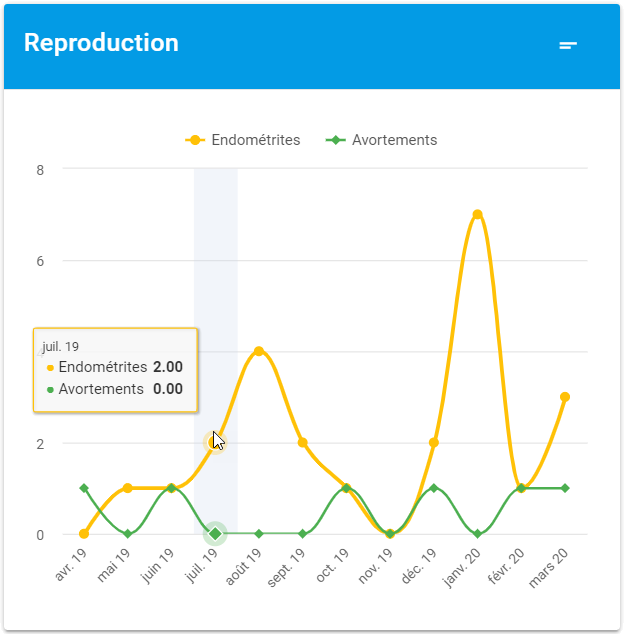Click Endométrites point at déc. 19
The width and height of the screenshot is (624, 634).
(434, 443)
